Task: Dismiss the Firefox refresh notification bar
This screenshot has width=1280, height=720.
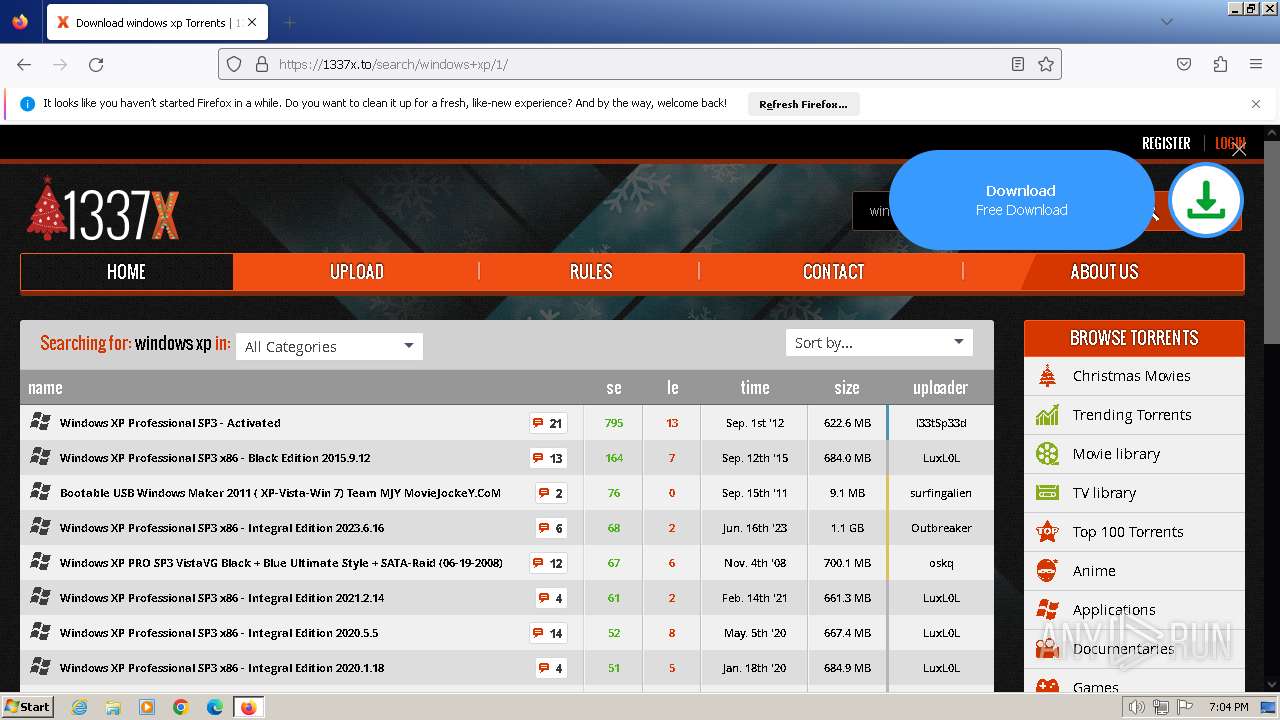Action: [1256, 104]
